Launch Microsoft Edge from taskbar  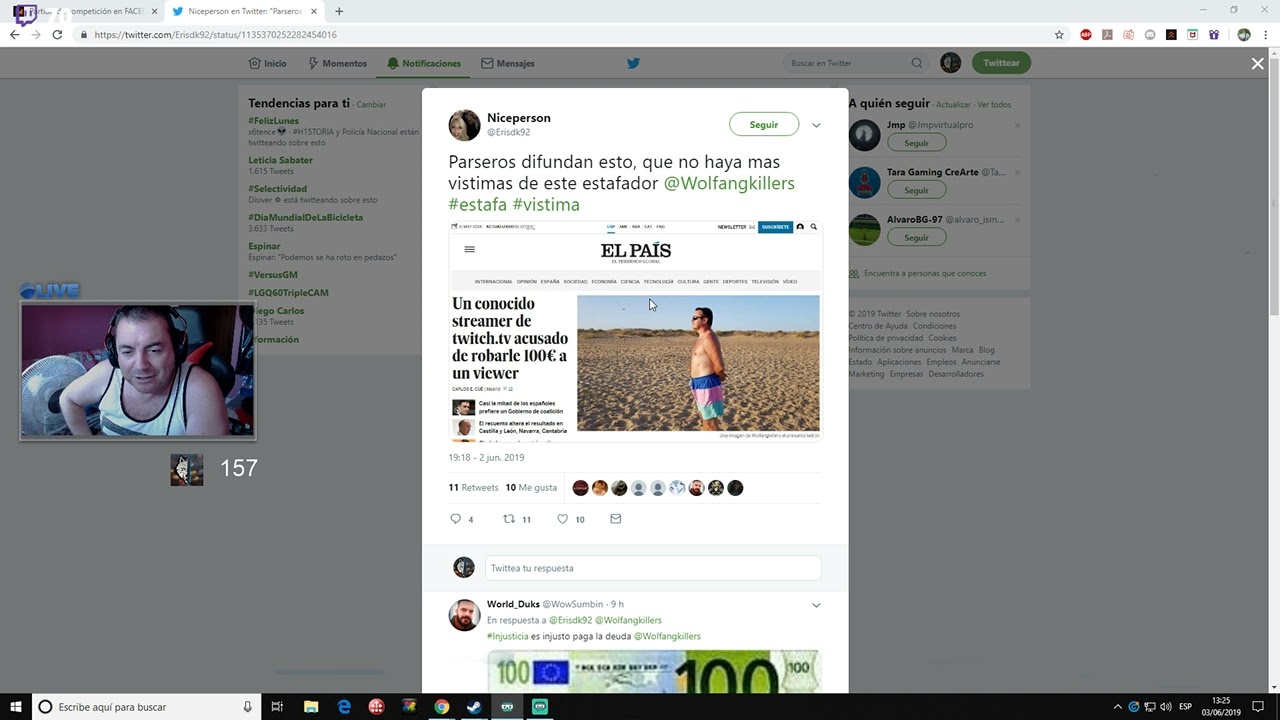(x=344, y=707)
